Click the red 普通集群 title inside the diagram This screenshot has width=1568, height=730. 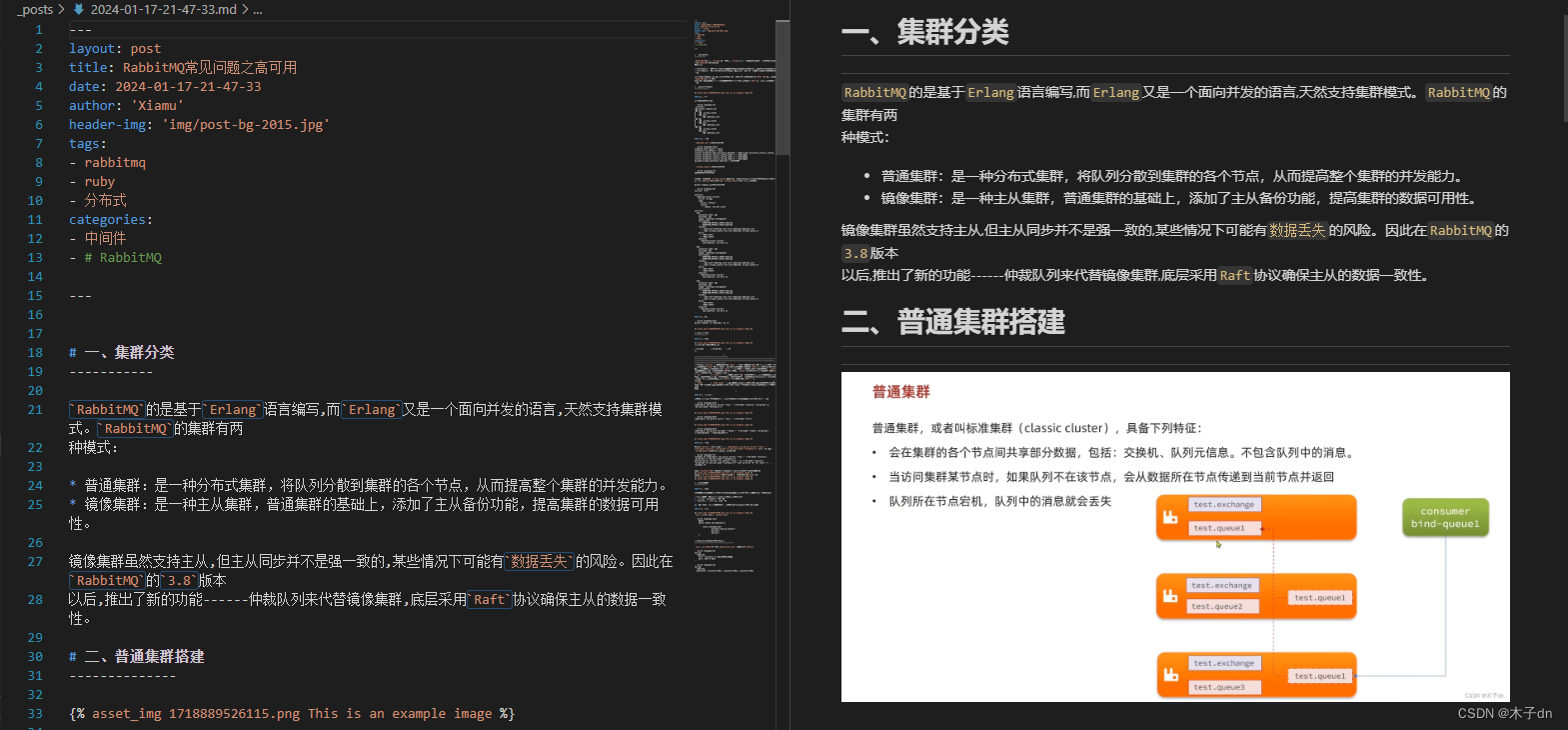[901, 392]
